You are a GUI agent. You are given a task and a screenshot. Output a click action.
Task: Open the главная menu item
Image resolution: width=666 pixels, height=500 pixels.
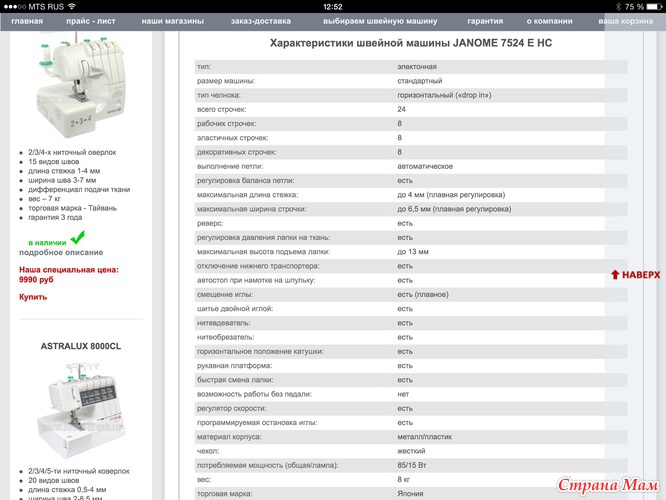(x=27, y=21)
